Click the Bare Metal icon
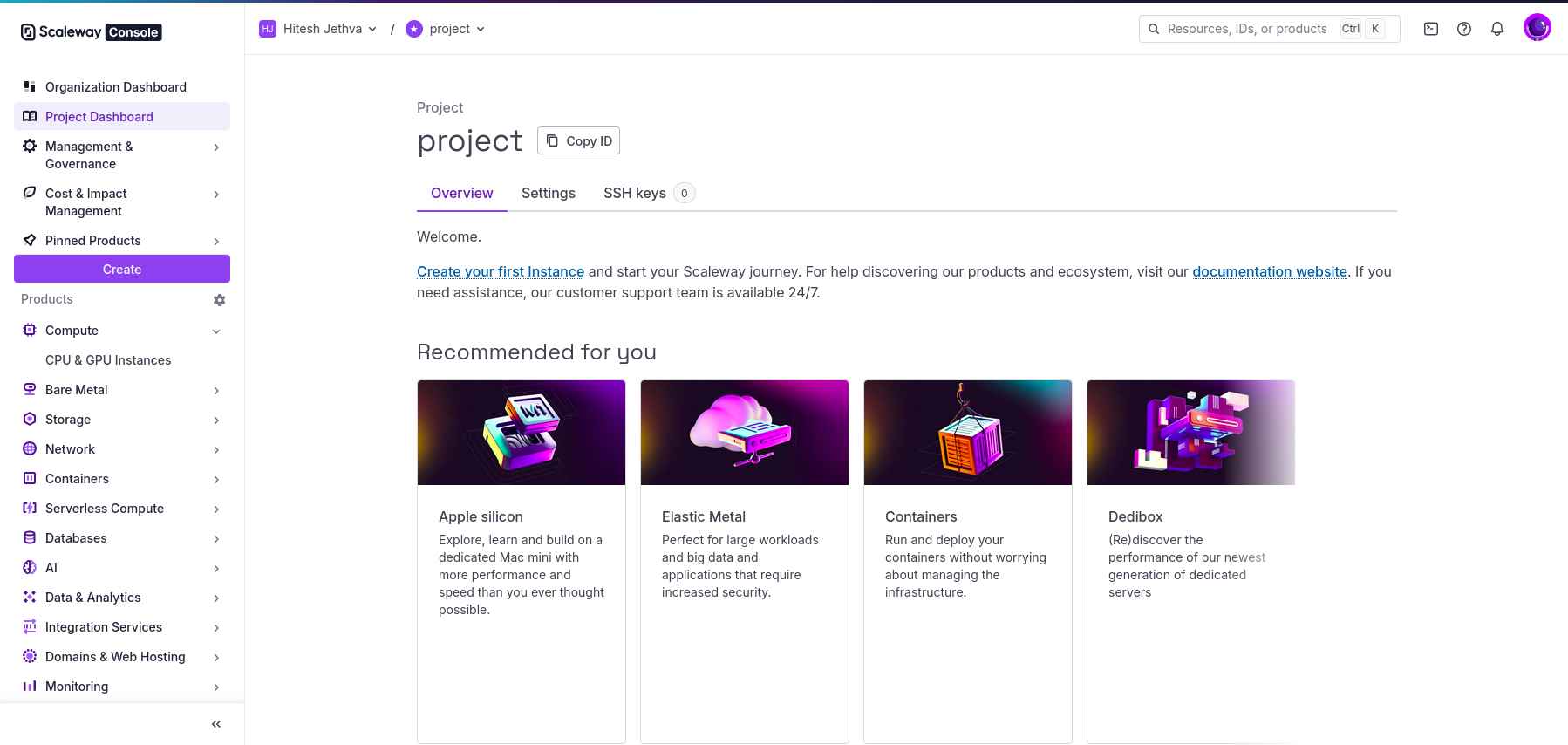Viewport: 1568px width, 745px height. tap(30, 389)
